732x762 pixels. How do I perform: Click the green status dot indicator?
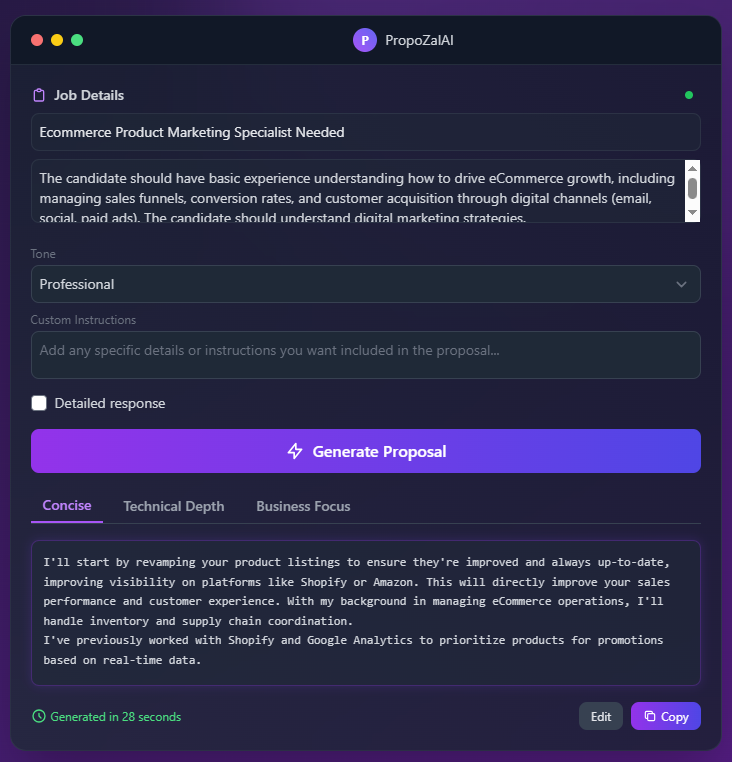pos(688,95)
